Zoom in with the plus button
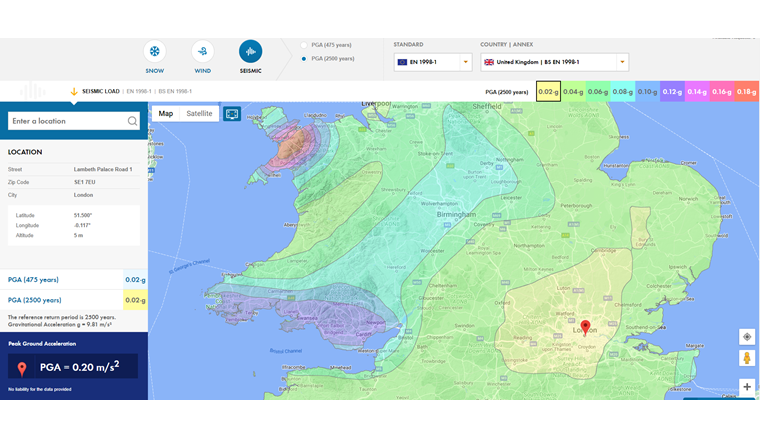Image resolution: width=760 pixels, height=439 pixels. click(x=747, y=387)
